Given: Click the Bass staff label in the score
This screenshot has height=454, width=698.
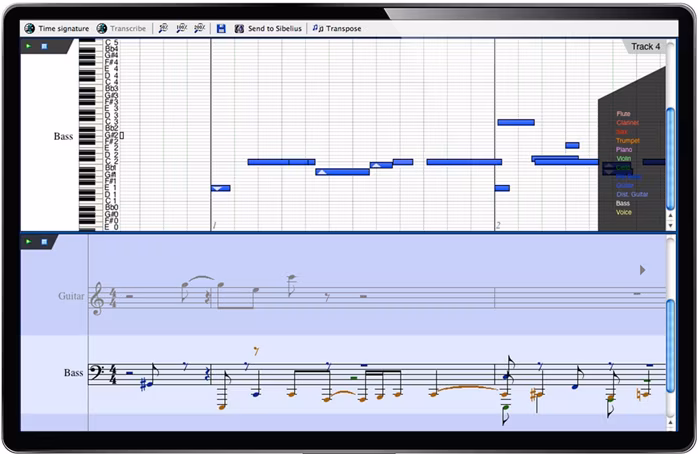Looking at the screenshot, I should click(x=73, y=373).
